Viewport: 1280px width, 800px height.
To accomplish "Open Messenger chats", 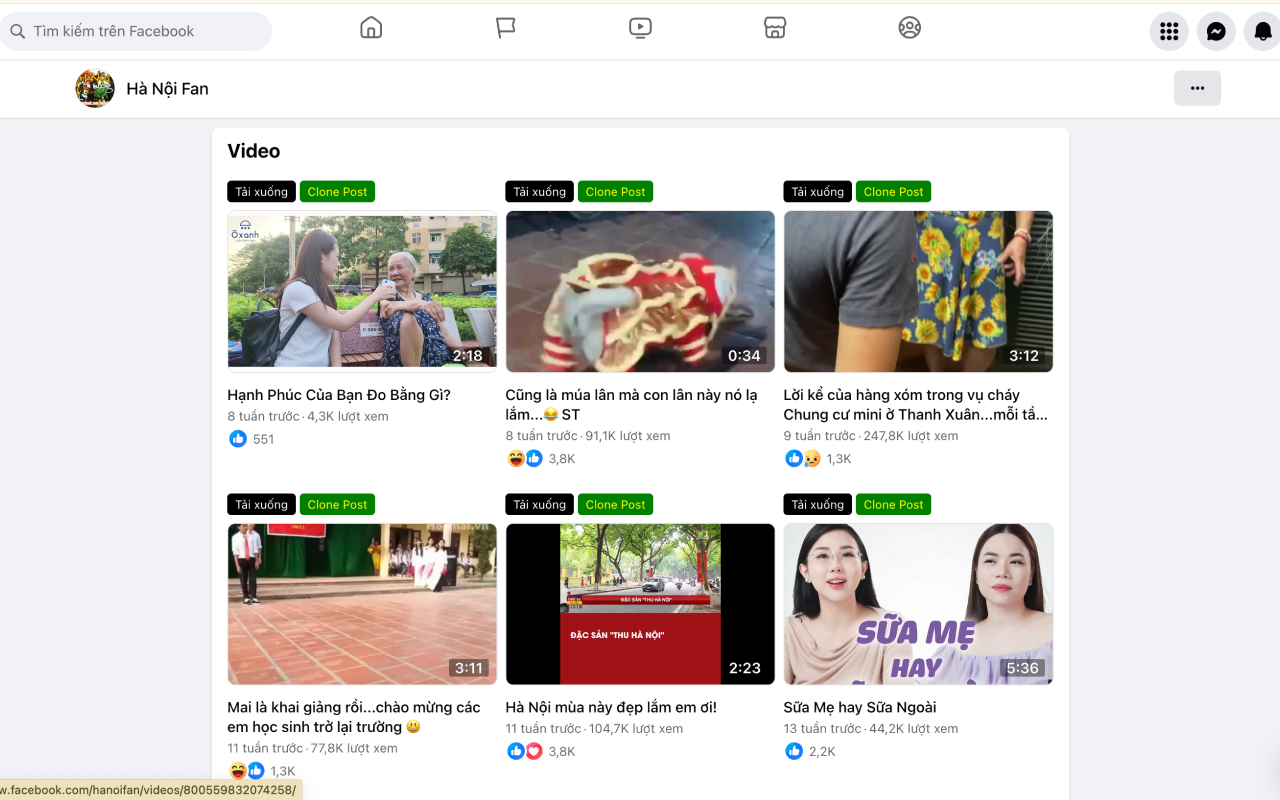I will (1216, 32).
